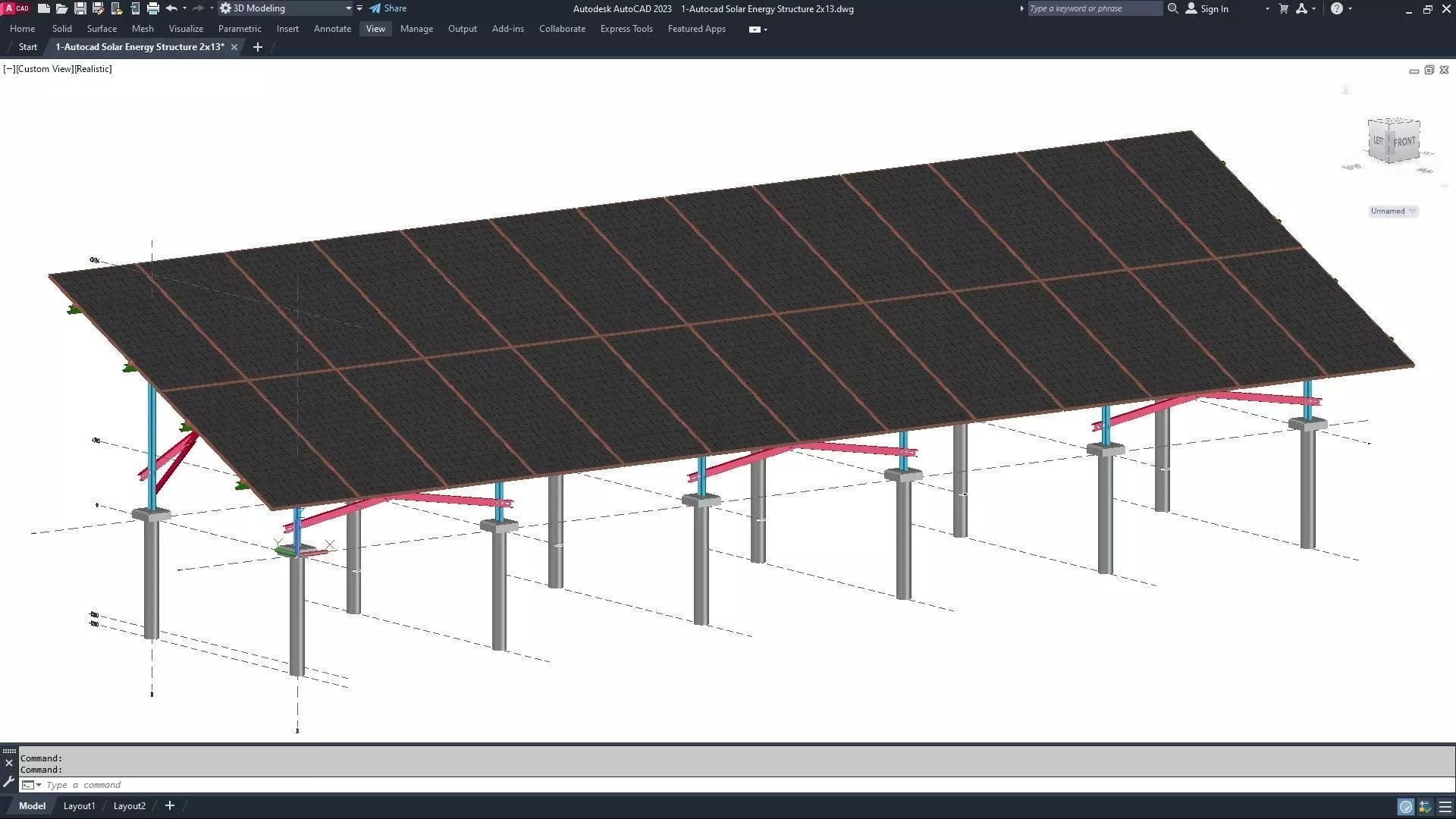Screen dimensions: 1456x819
Task: Toggle the clean screen status bar icon
Action: 1406,806
